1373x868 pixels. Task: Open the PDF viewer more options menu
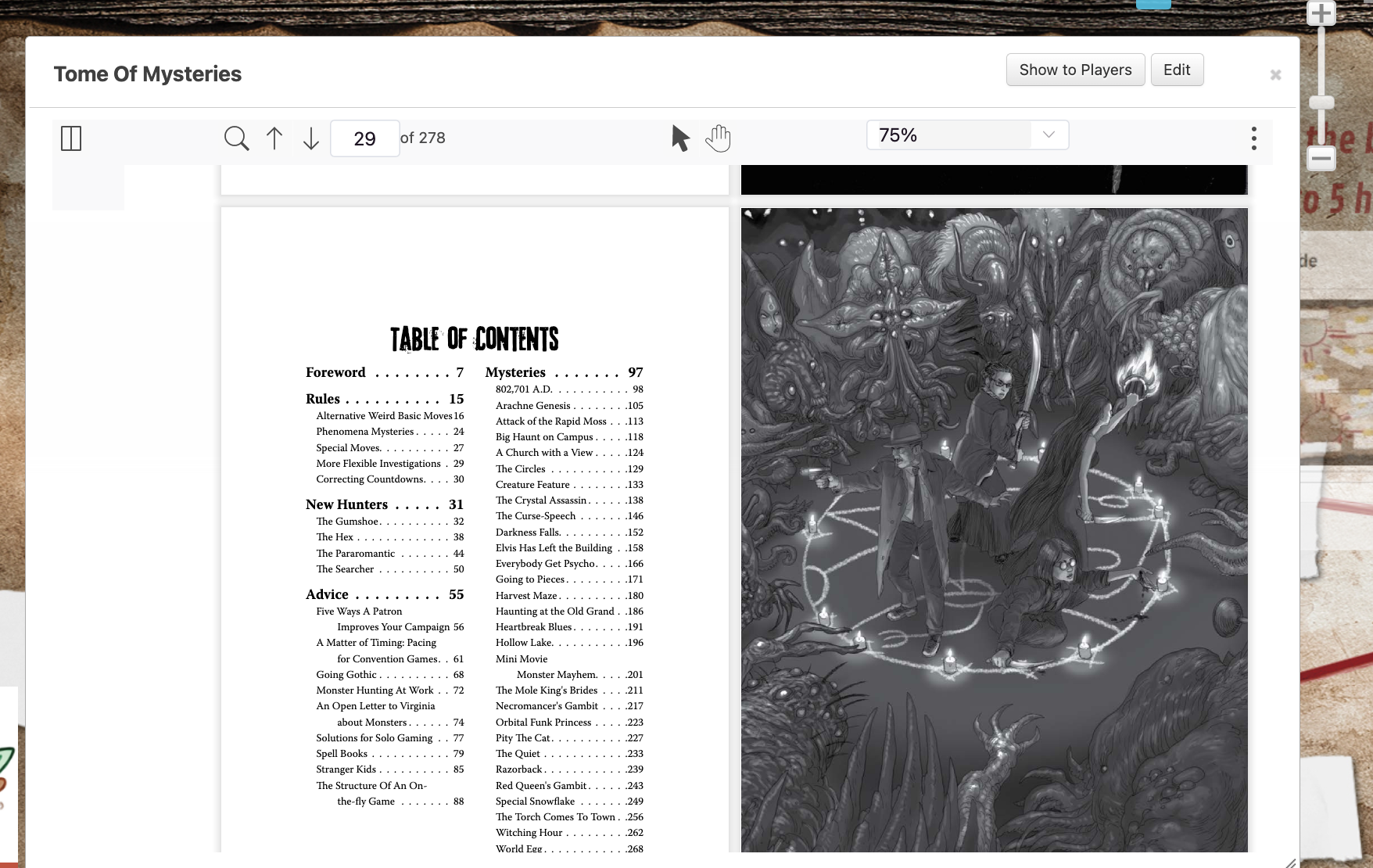pos(1253,138)
